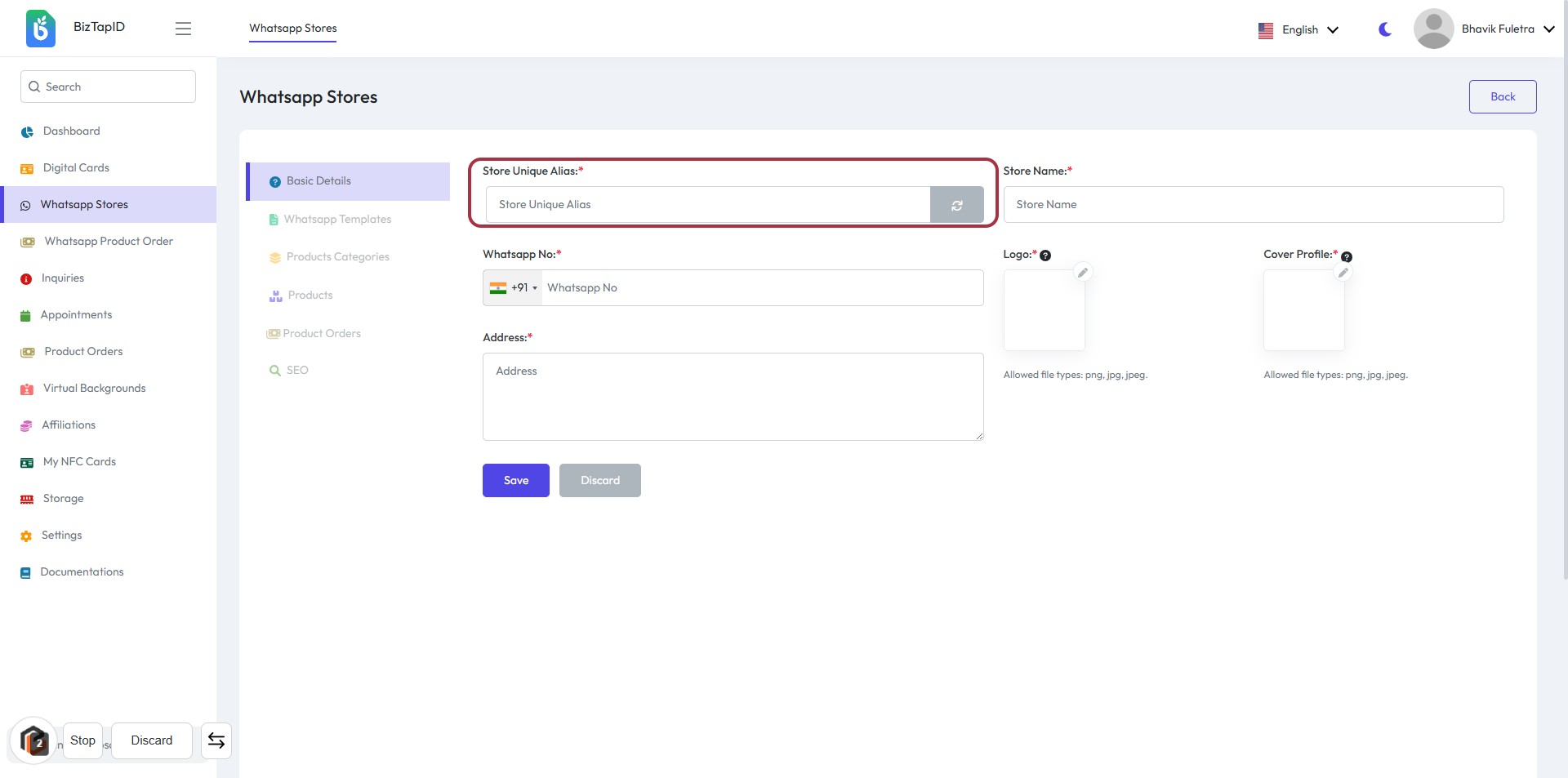
Task: Click Cover Profile help question mark icon
Action: (x=1347, y=256)
